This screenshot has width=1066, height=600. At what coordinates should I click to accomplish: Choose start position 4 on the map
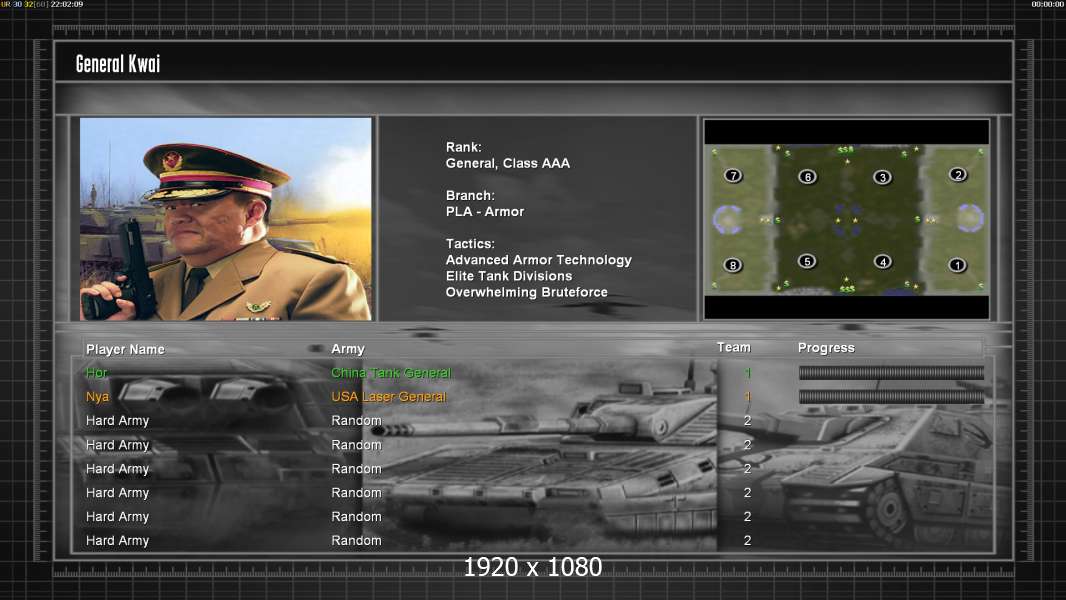tap(882, 262)
